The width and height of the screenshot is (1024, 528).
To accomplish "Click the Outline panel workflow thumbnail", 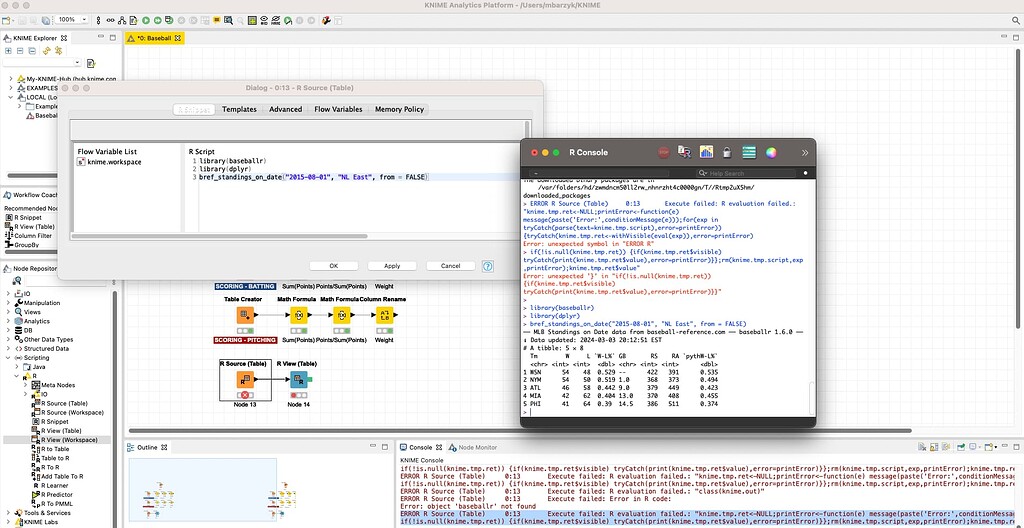I will pos(202,491).
